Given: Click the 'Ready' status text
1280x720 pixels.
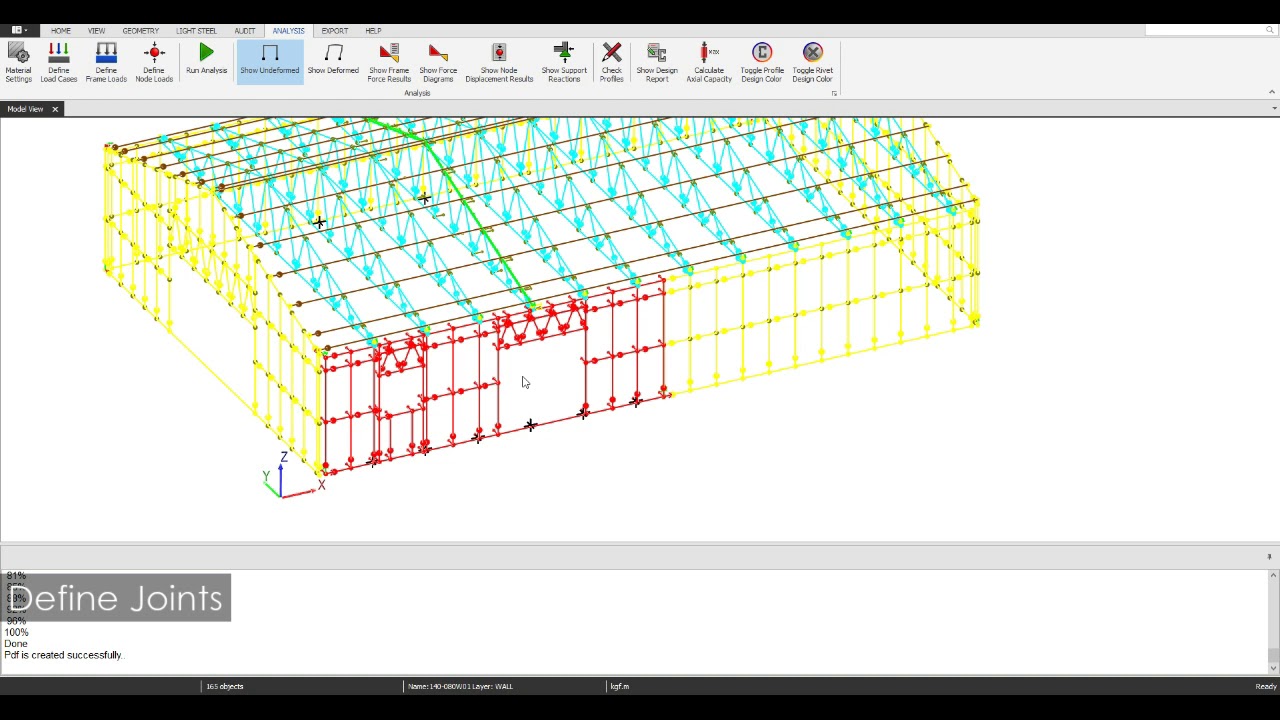Looking at the screenshot, I should 1266,686.
